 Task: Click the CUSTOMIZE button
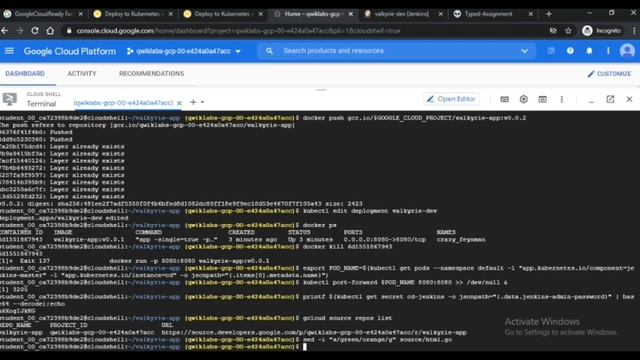[609, 74]
